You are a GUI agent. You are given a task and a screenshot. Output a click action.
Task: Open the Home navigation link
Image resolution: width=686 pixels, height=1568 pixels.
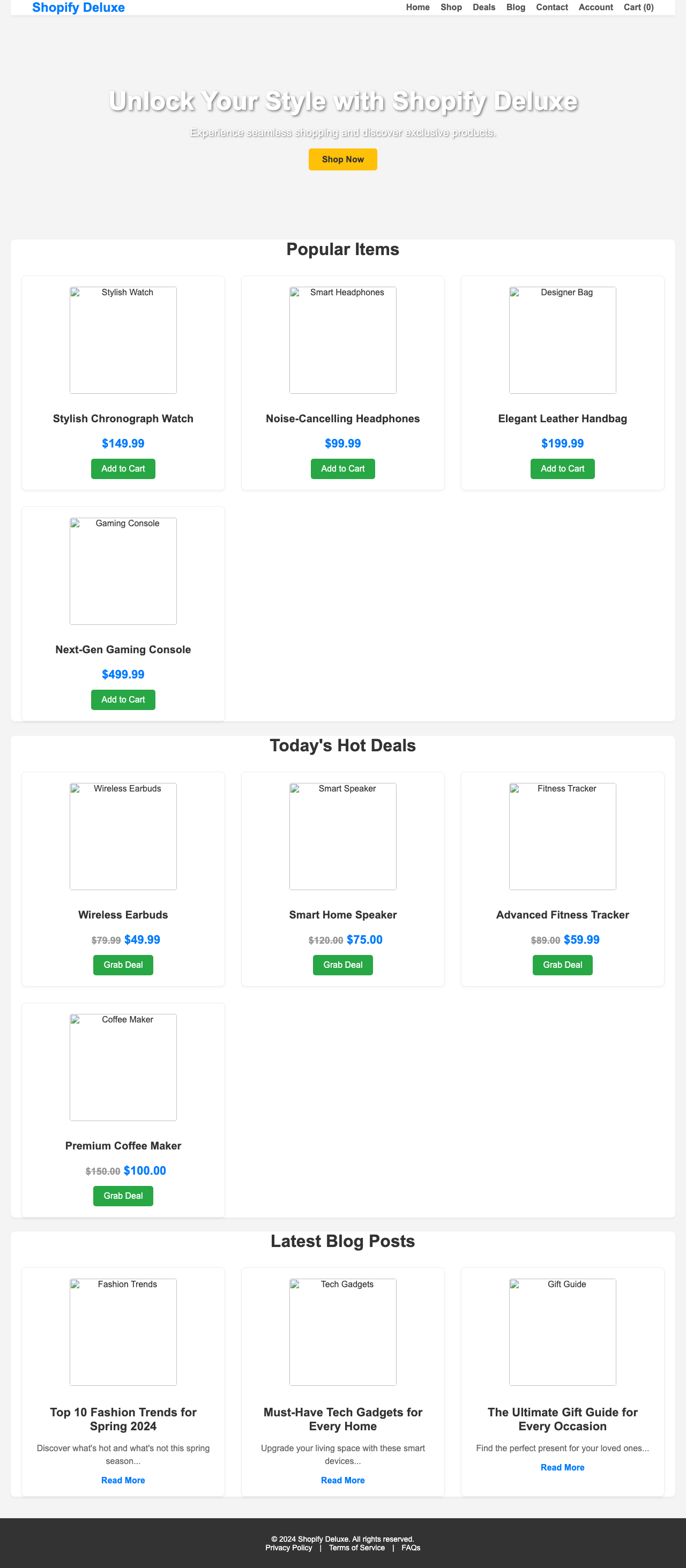[x=417, y=8]
